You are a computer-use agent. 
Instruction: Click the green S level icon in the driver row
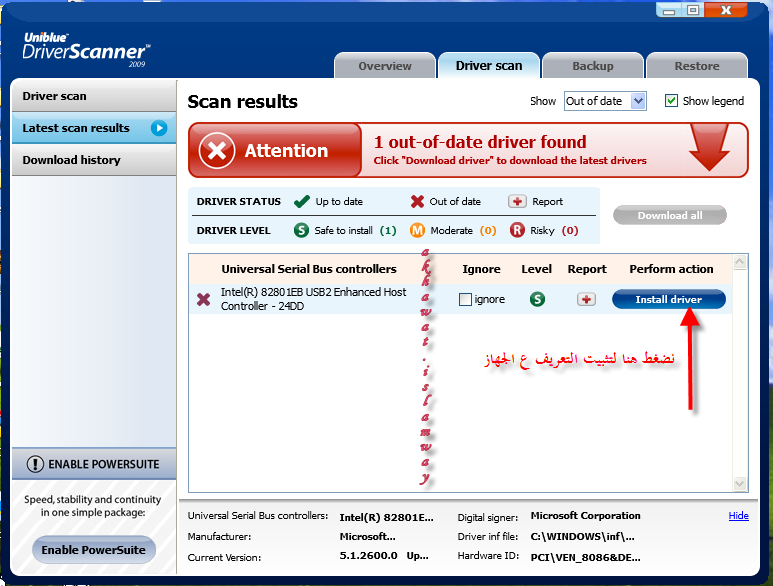click(x=537, y=299)
